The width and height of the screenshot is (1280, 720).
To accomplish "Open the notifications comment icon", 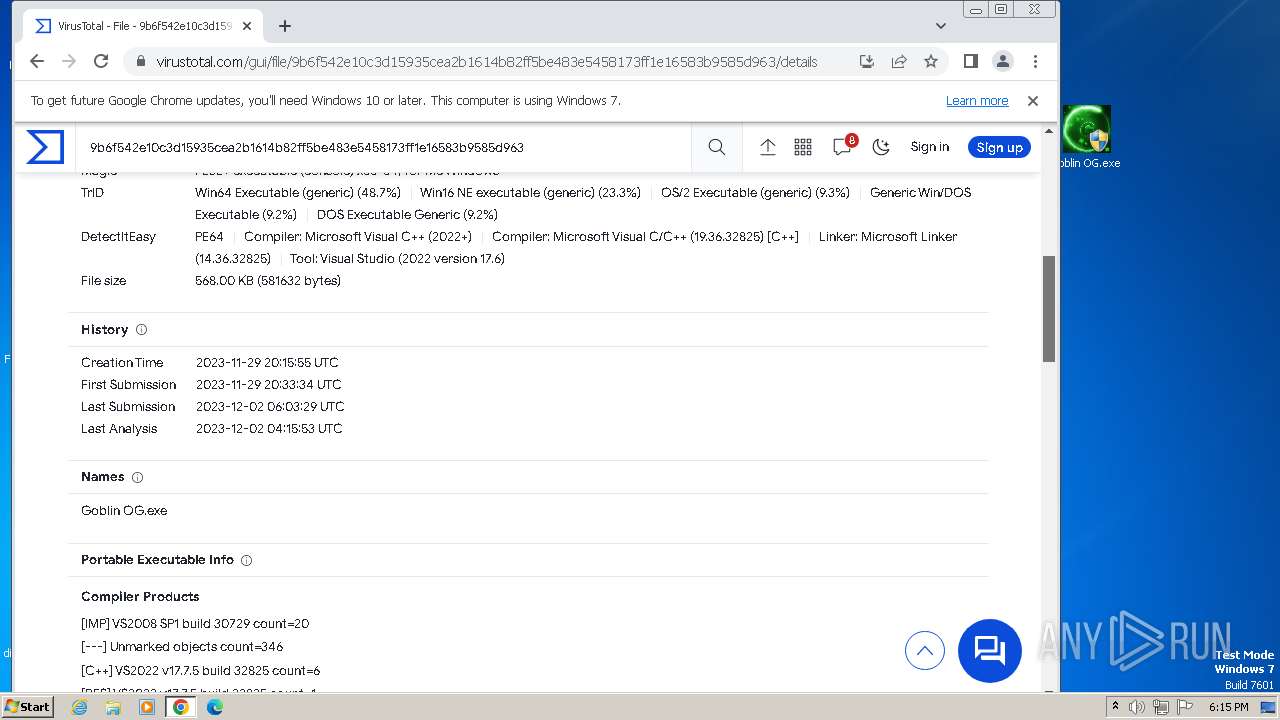I will (x=842, y=147).
